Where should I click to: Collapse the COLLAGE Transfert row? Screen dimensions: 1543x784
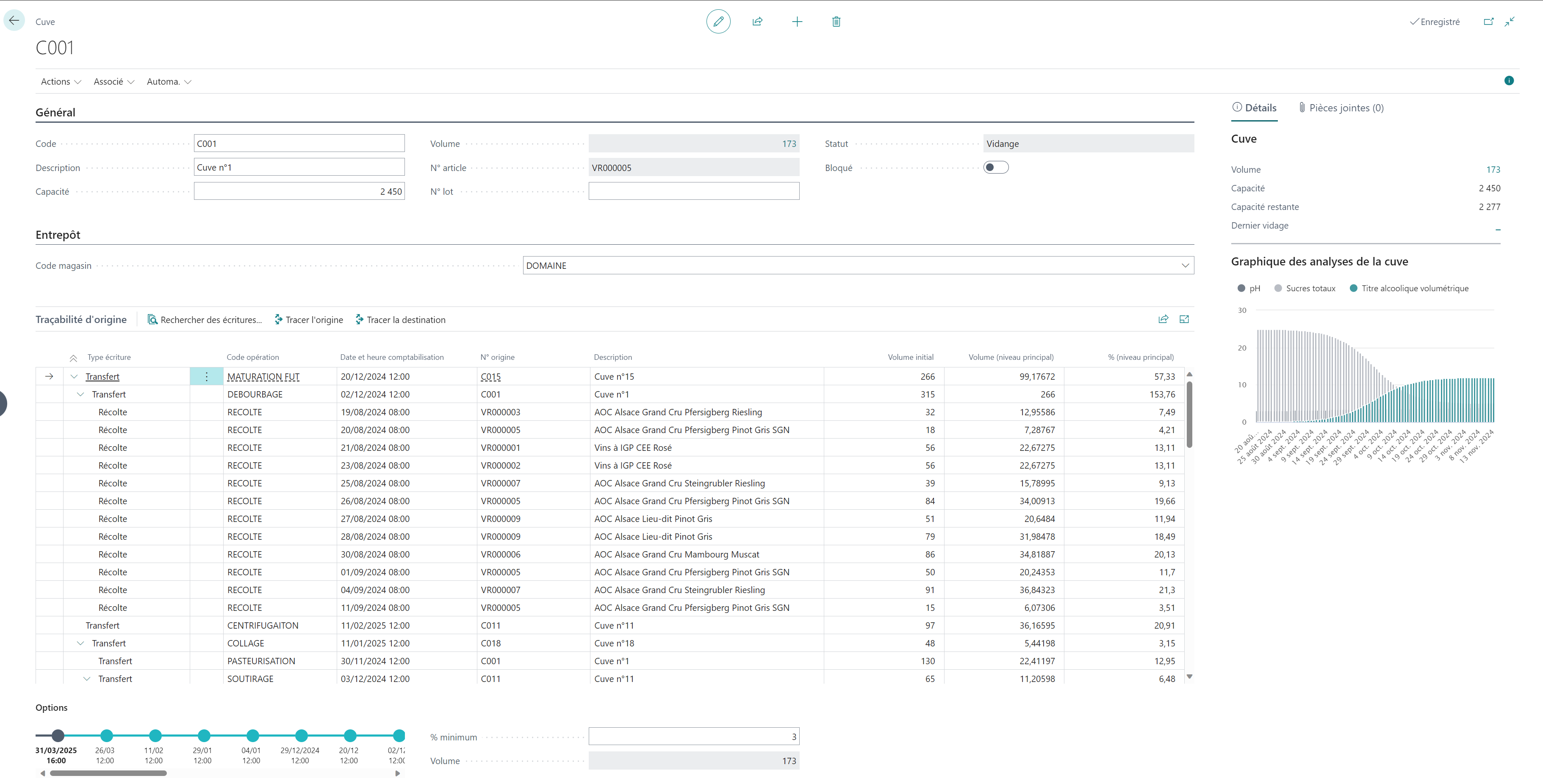(80, 643)
